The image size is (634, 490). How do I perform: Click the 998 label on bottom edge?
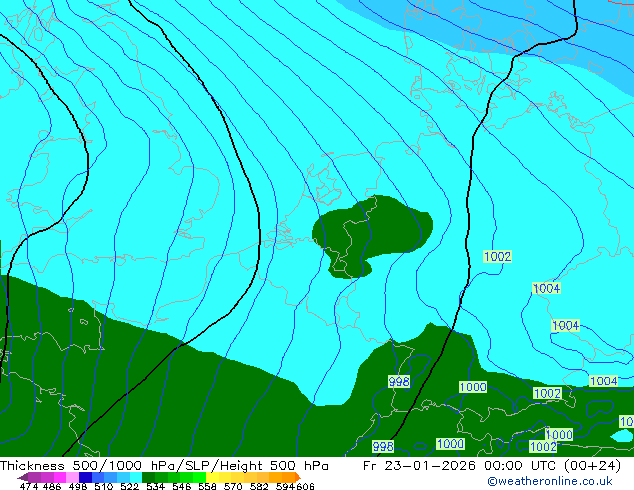tap(383, 446)
